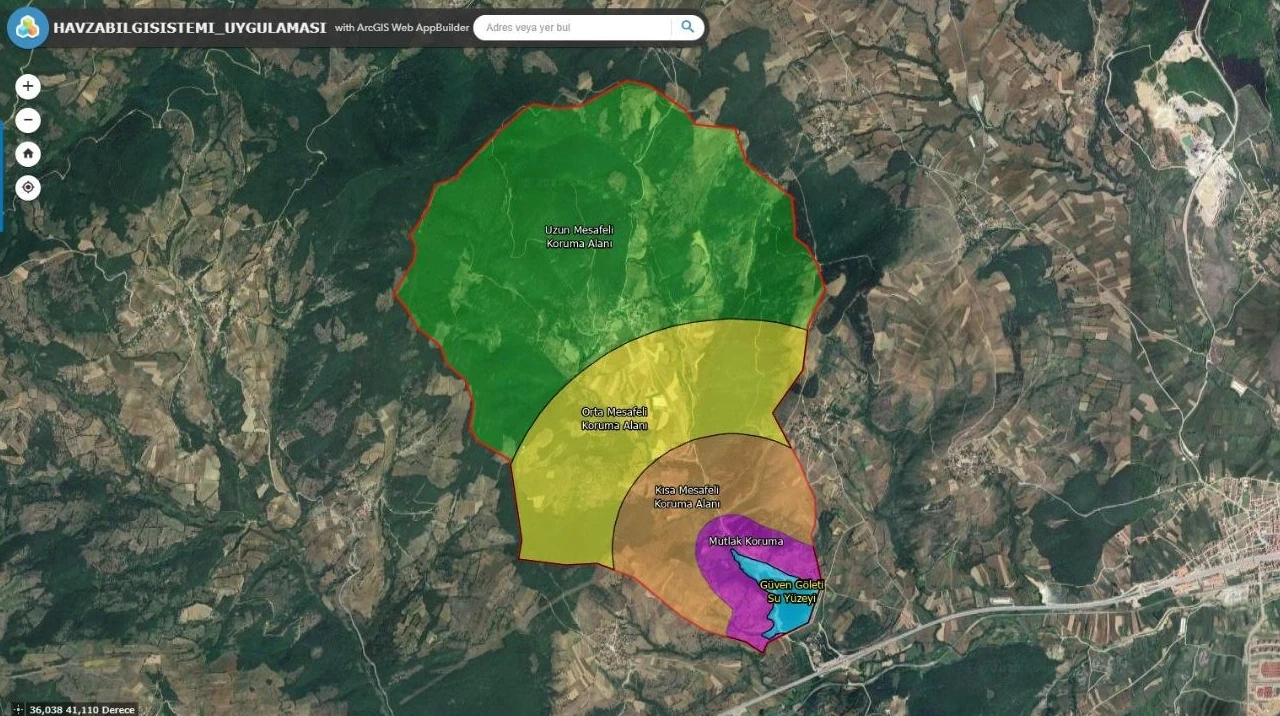Select 'Güven Göleti Su Yüzeyi' label
This screenshot has height=716, width=1280.
[x=791, y=590]
